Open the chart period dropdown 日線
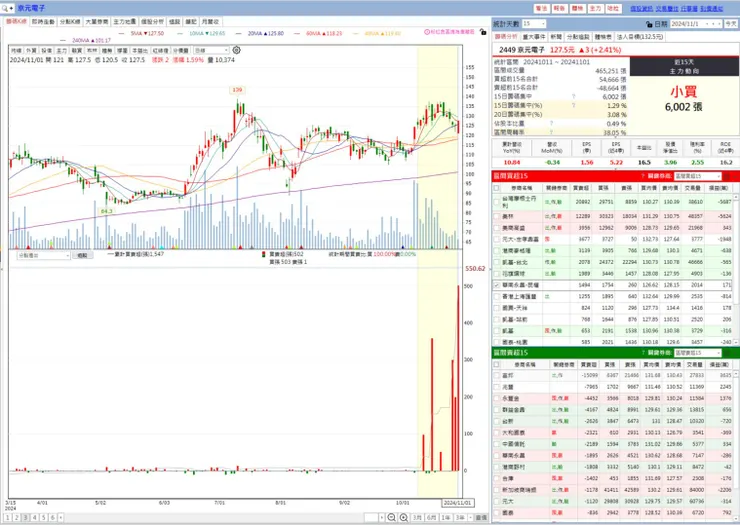The image size is (740, 525). [211, 50]
